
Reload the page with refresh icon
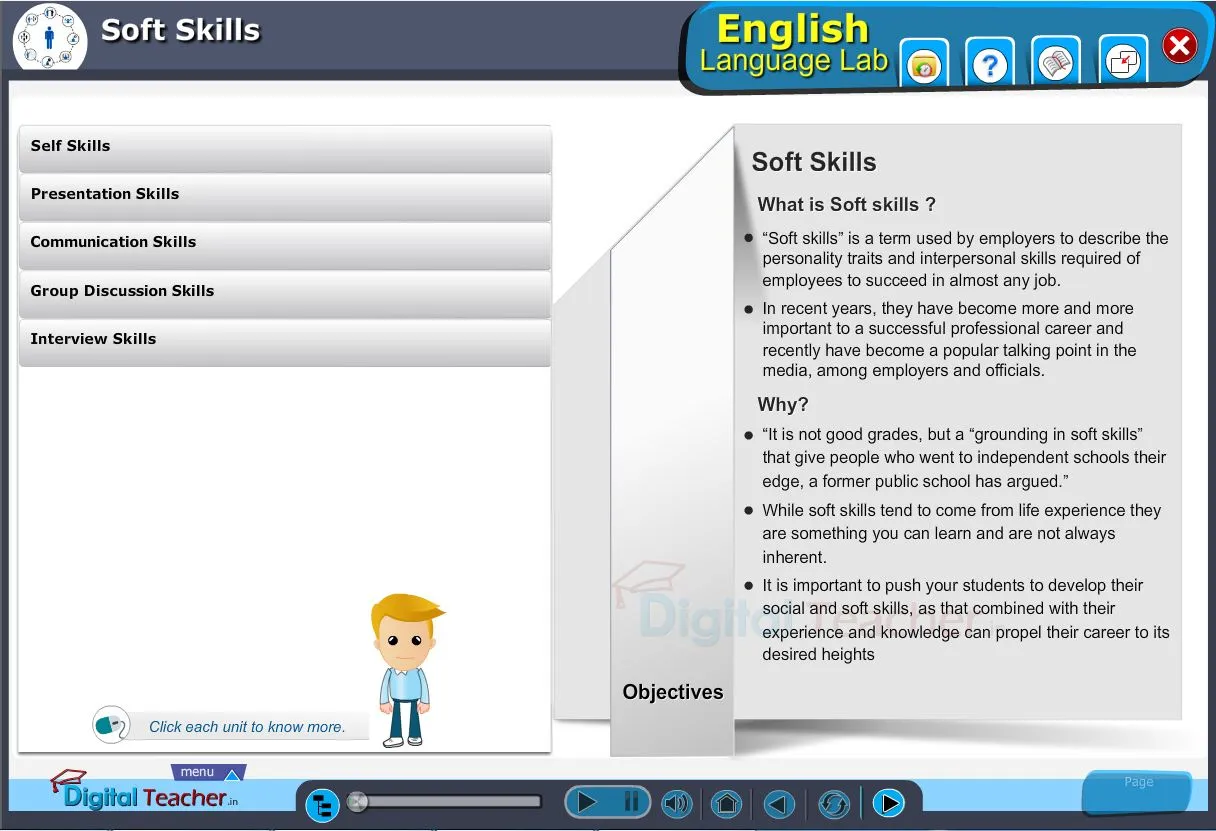(x=833, y=804)
